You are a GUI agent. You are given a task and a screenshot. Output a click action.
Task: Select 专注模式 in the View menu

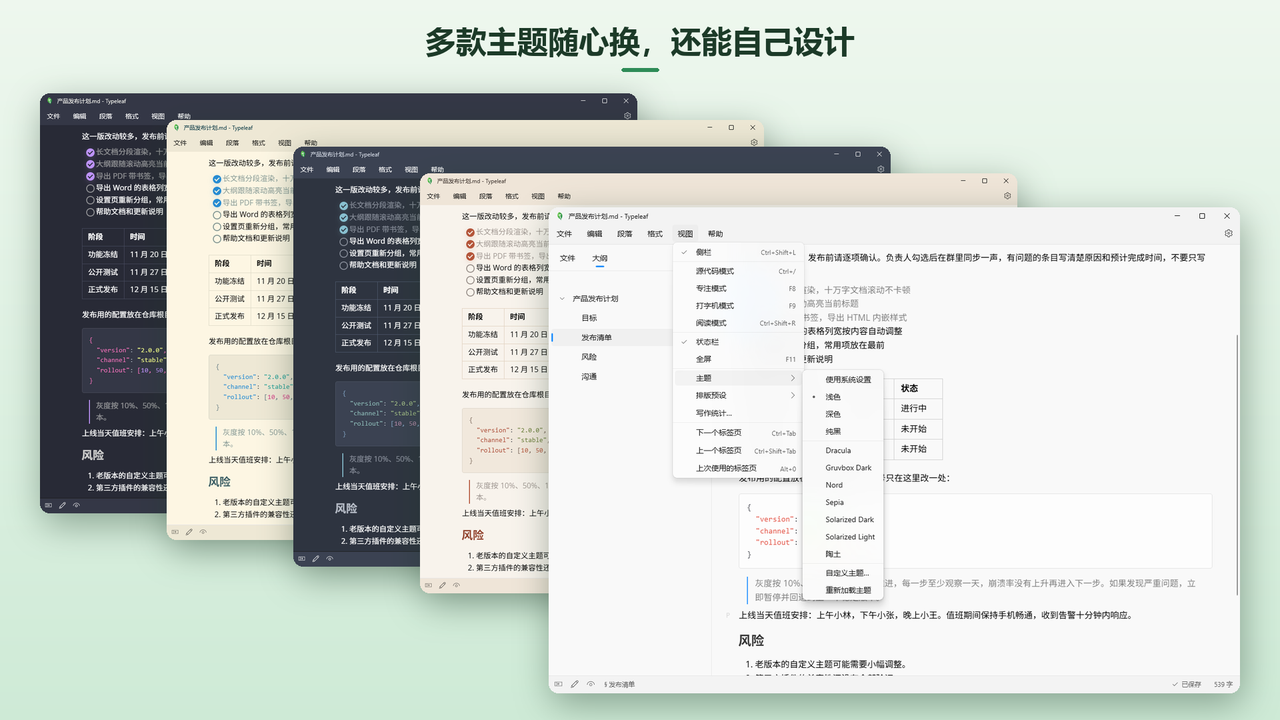[x=737, y=289]
